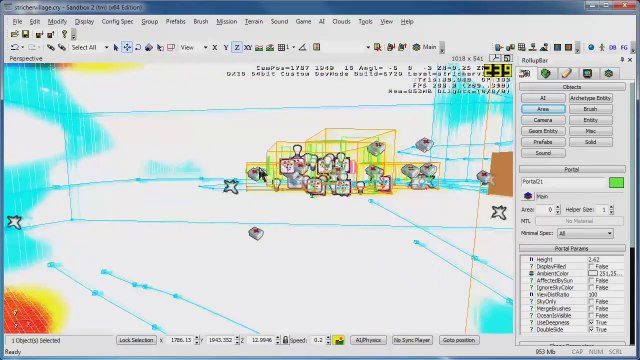640x360 pixels.
Task: Enable follow terrain icon
Action: (x=259, y=48)
